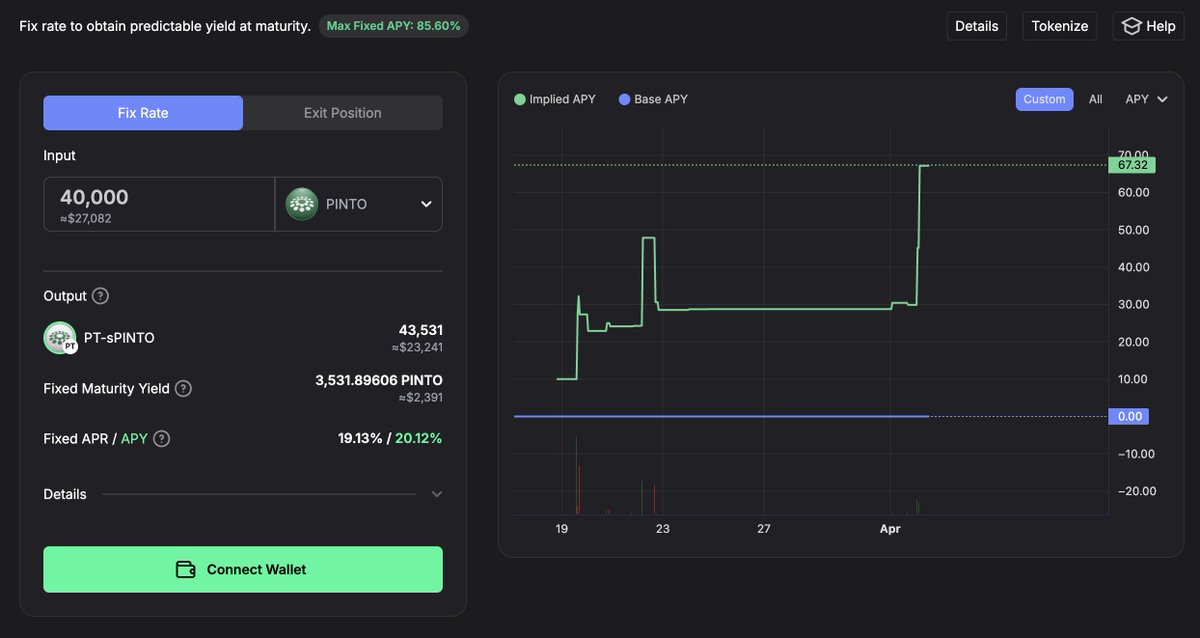Click the Details label in the left panel
The image size is (1200, 638).
coord(65,494)
